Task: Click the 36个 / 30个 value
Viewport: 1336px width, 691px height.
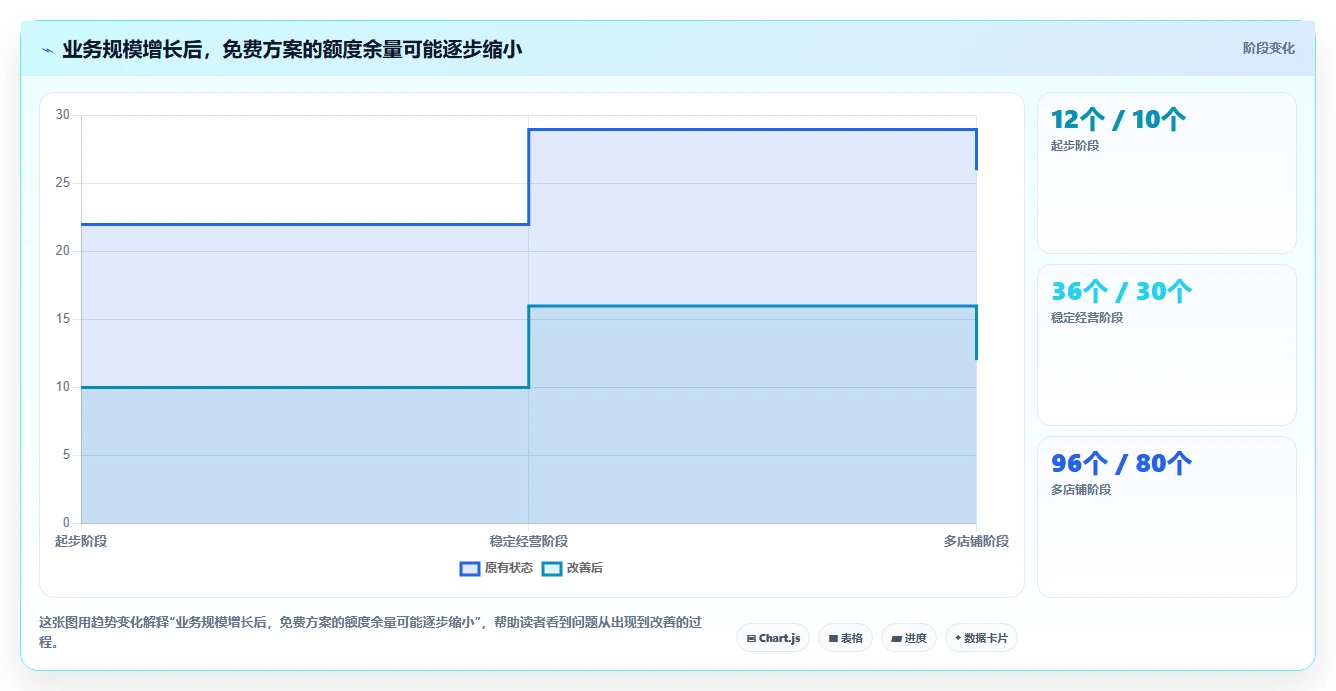Action: coord(1121,292)
